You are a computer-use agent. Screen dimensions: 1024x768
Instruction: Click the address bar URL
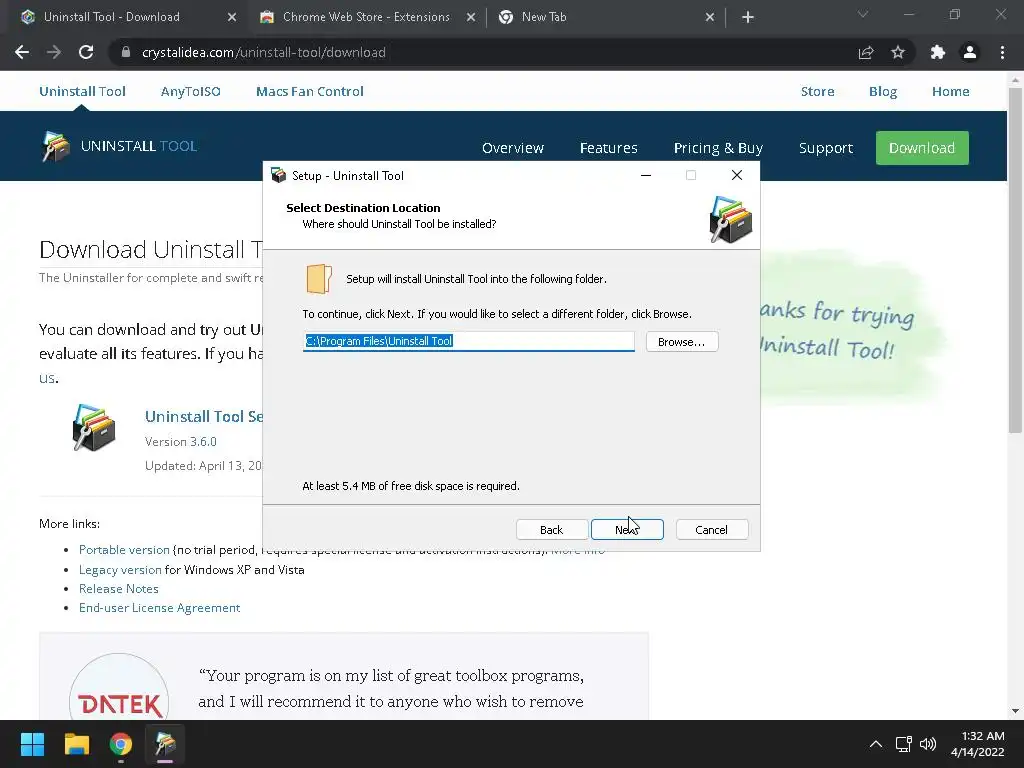click(x=264, y=52)
